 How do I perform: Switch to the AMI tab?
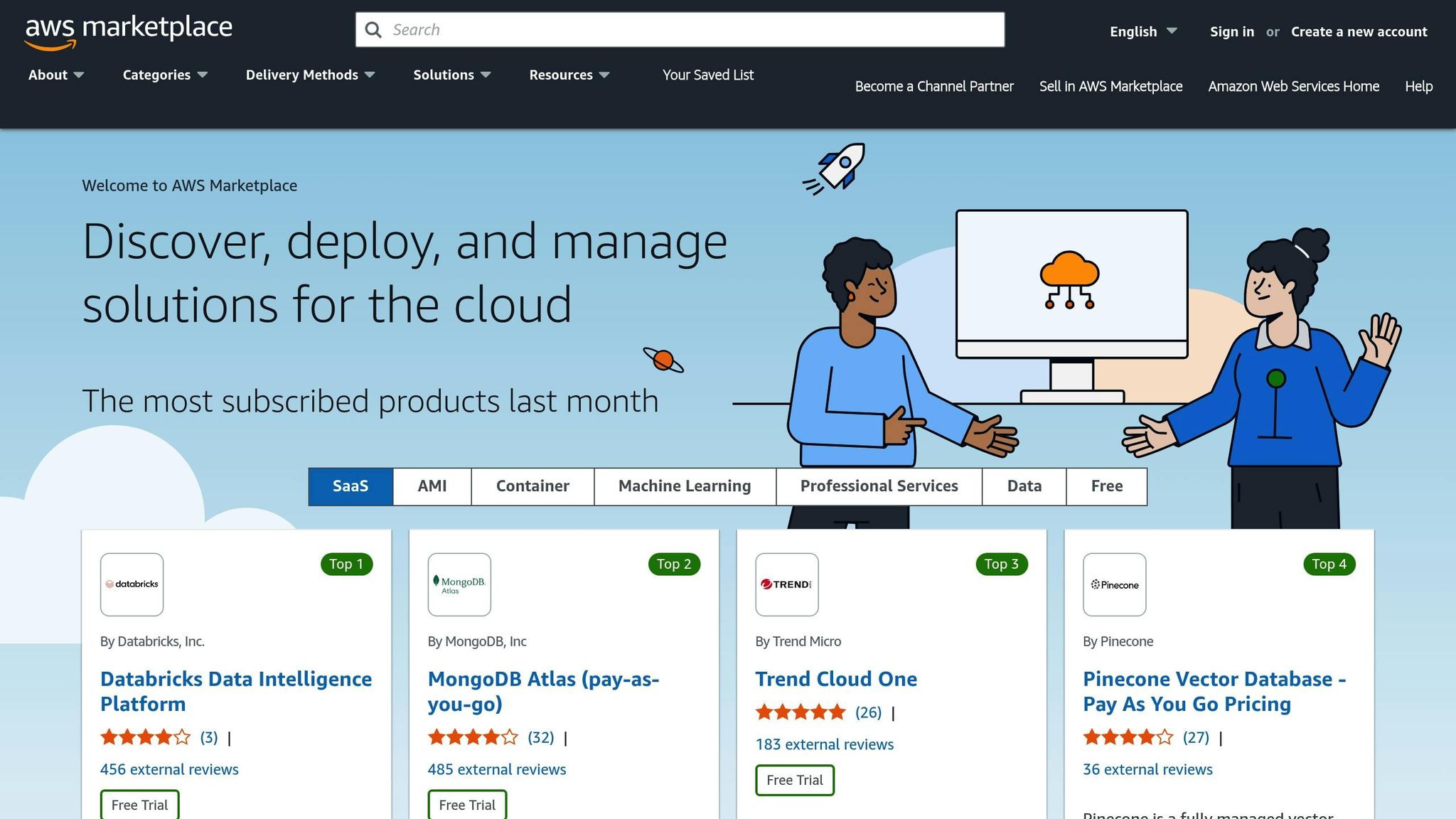[x=432, y=486]
